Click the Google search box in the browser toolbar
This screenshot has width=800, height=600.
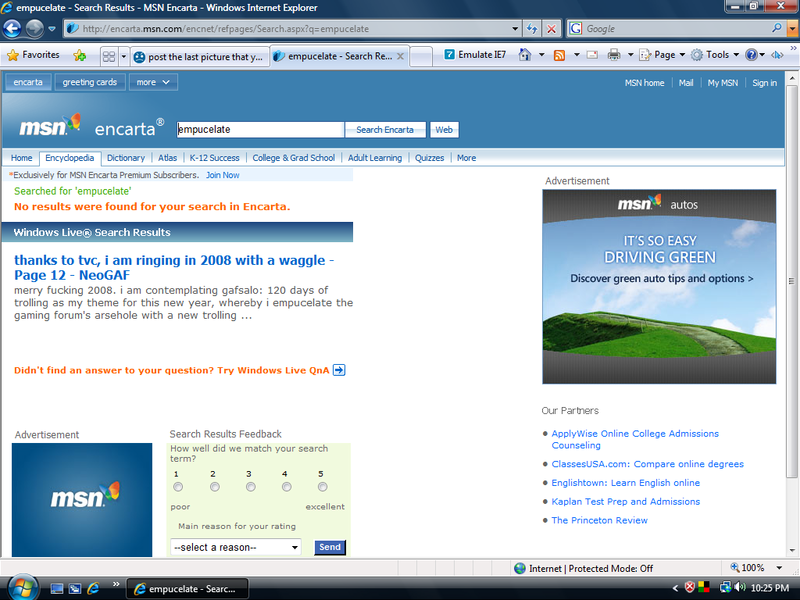676,29
